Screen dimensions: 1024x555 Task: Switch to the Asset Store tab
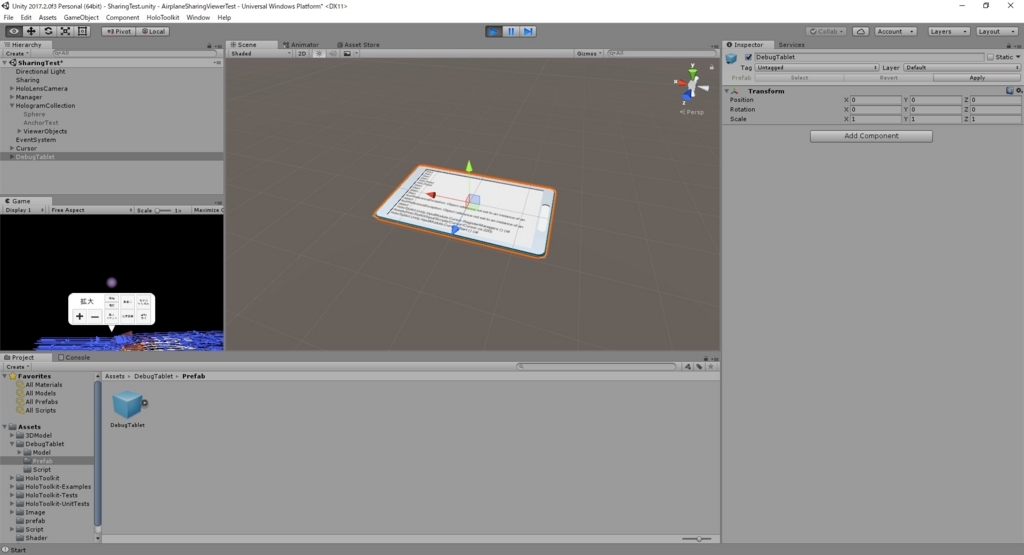[358, 45]
